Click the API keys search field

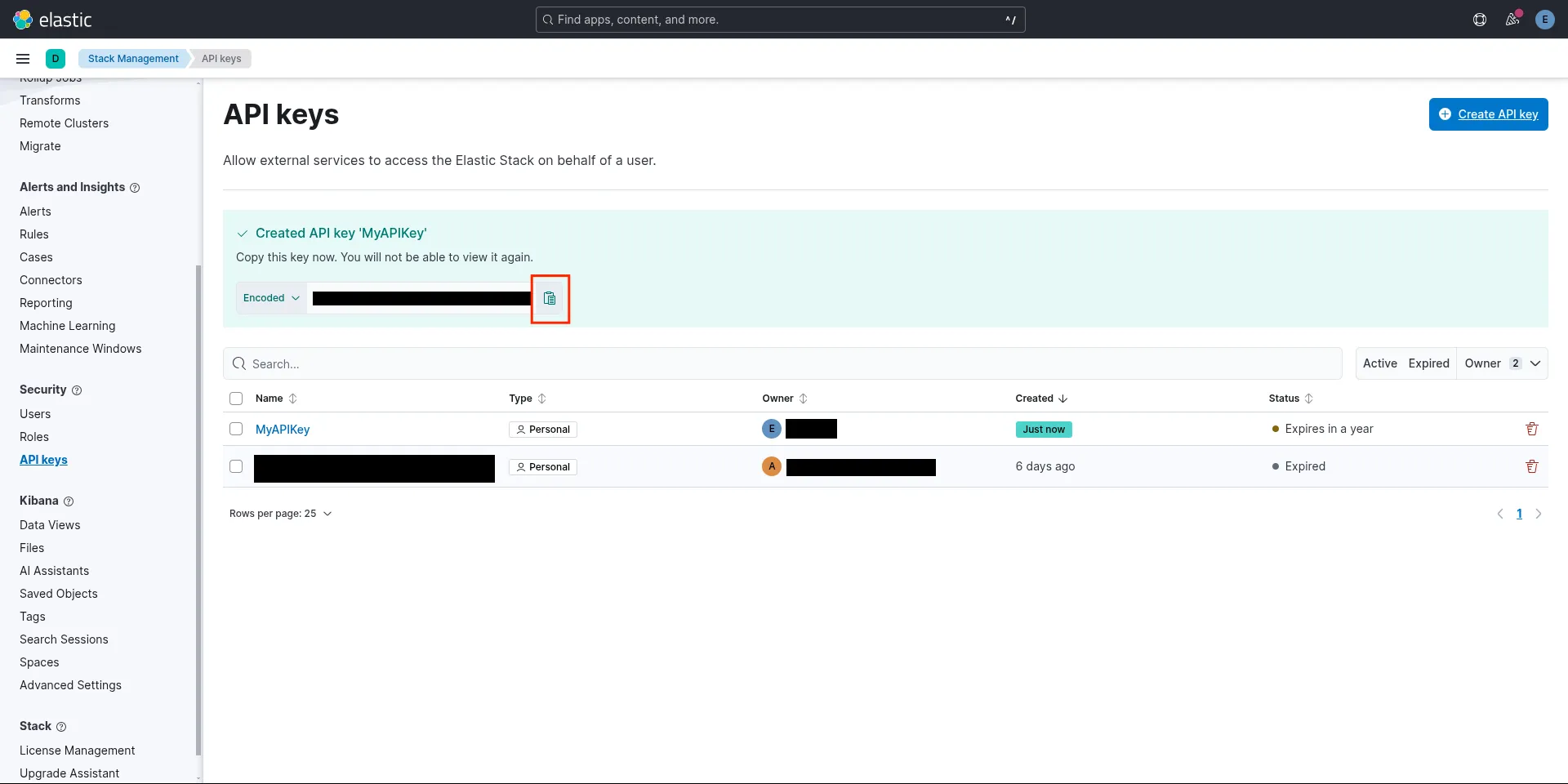(x=784, y=364)
